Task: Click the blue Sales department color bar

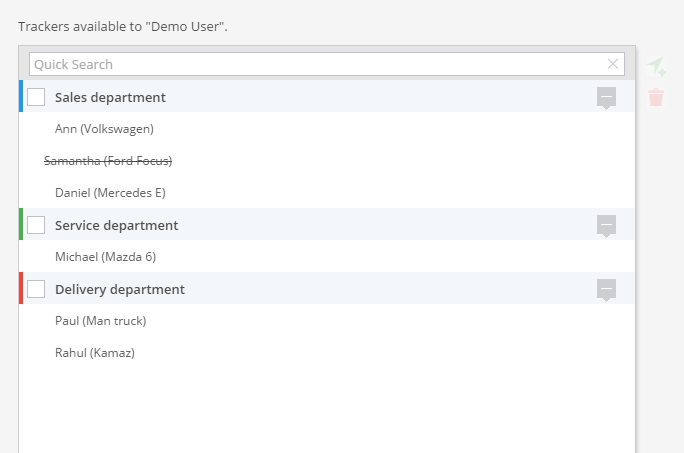Action: 21,97
